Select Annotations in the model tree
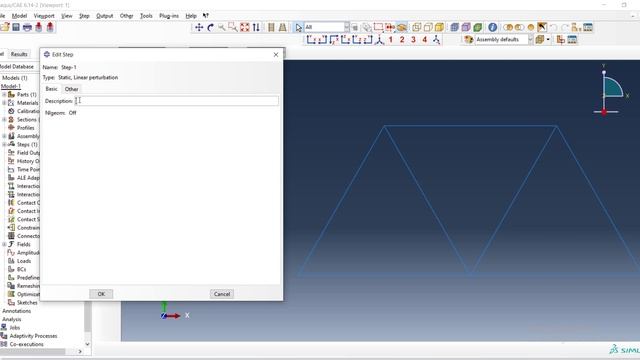The height and width of the screenshot is (360, 640). (x=16, y=311)
